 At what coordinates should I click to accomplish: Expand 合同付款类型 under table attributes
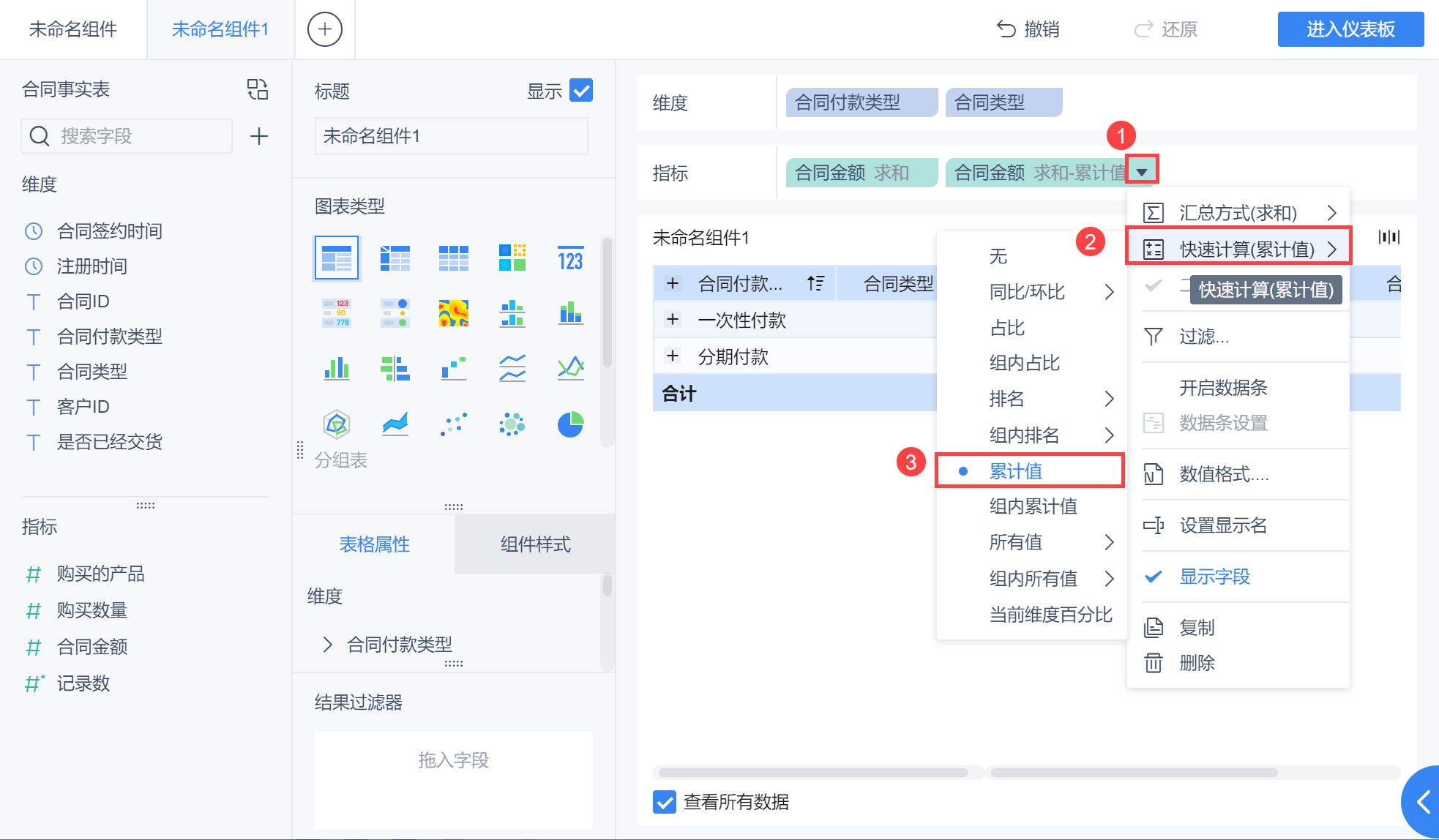point(327,645)
